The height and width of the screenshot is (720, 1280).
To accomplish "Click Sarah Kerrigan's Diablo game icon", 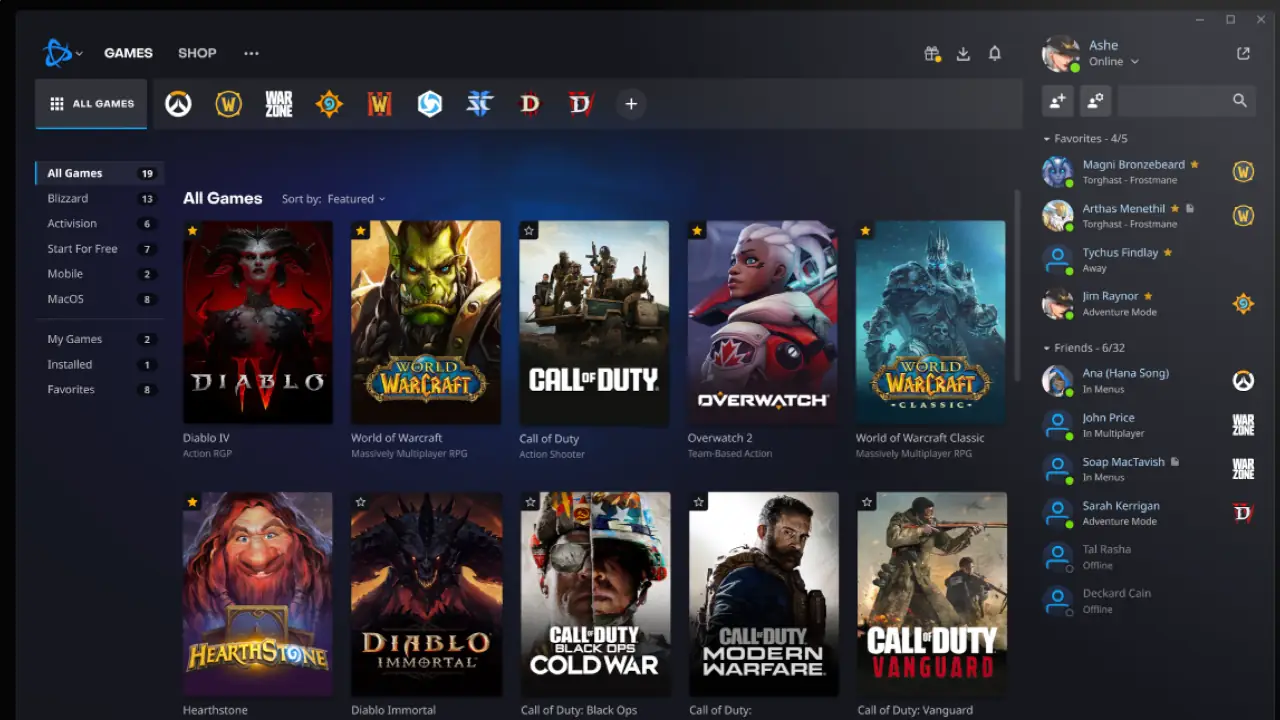I will [x=1243, y=513].
